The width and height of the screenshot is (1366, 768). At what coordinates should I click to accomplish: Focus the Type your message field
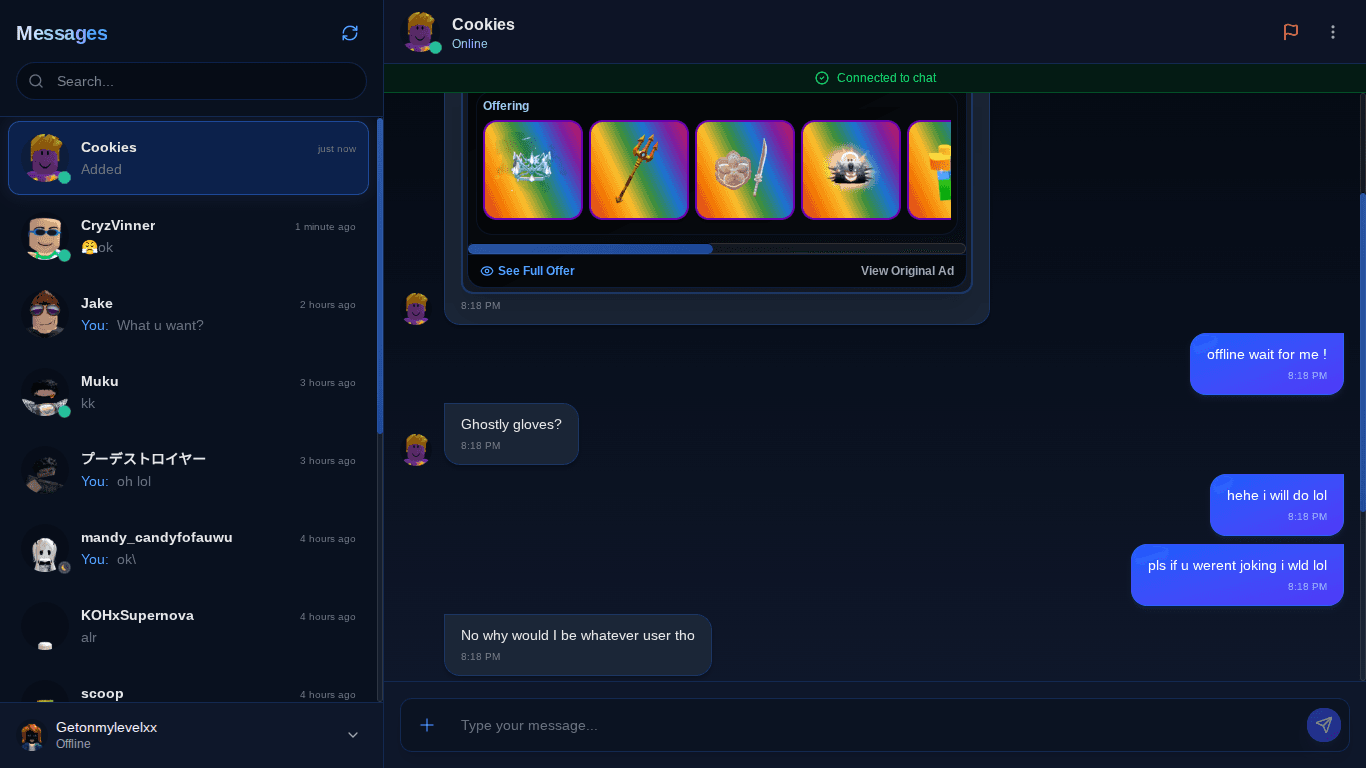point(875,725)
